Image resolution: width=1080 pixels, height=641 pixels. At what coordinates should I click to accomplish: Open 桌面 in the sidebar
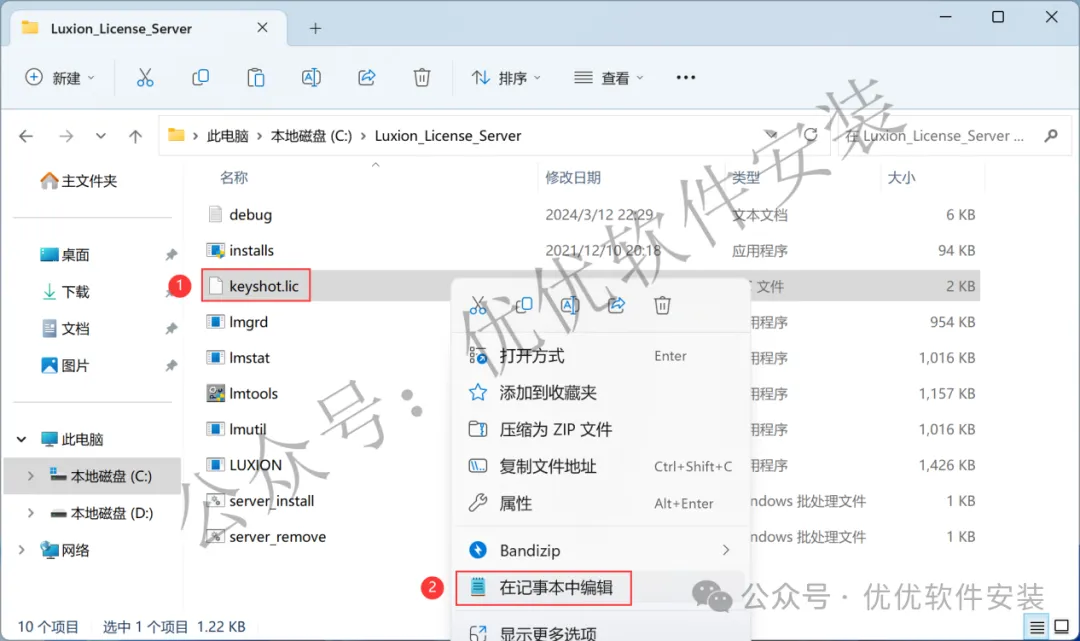[65, 255]
